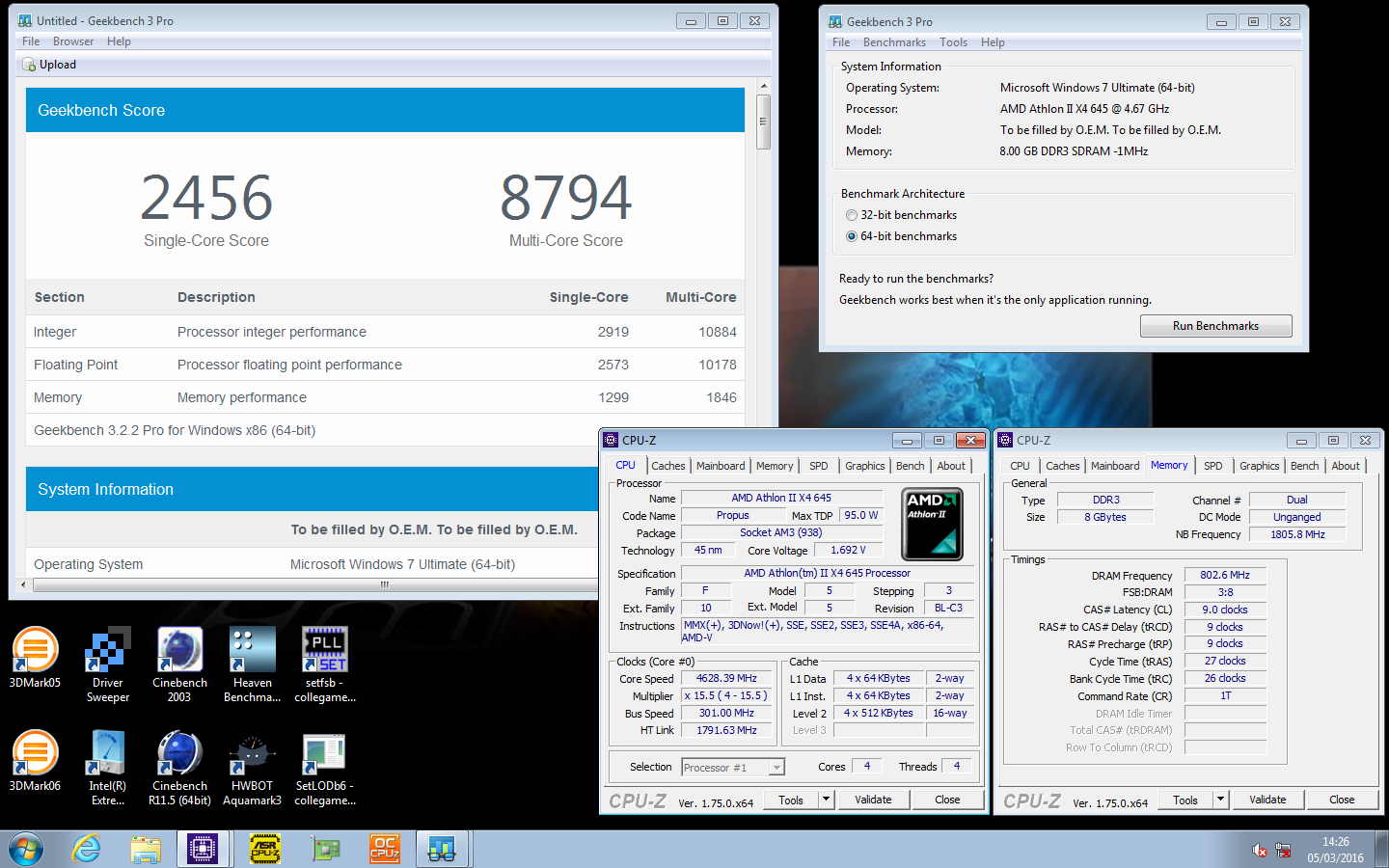
Task: Open Windows Explorer folder in the taskbar
Action: click(146, 849)
